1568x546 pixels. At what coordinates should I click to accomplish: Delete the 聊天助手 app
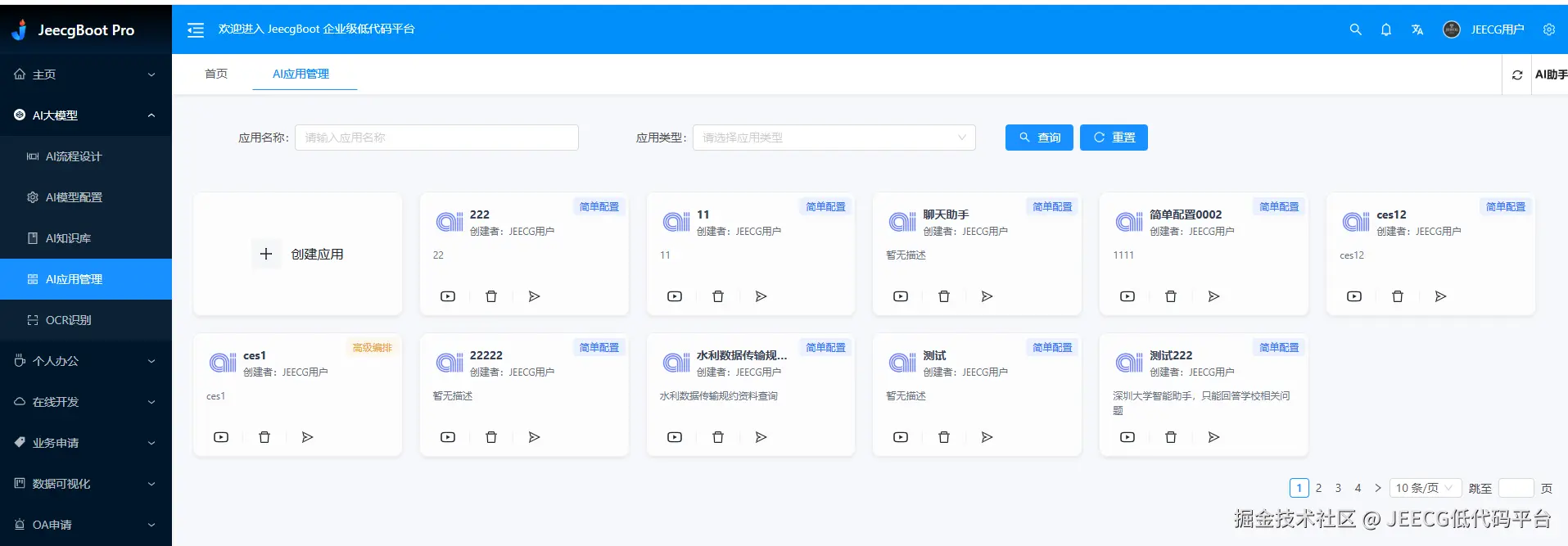click(x=944, y=296)
